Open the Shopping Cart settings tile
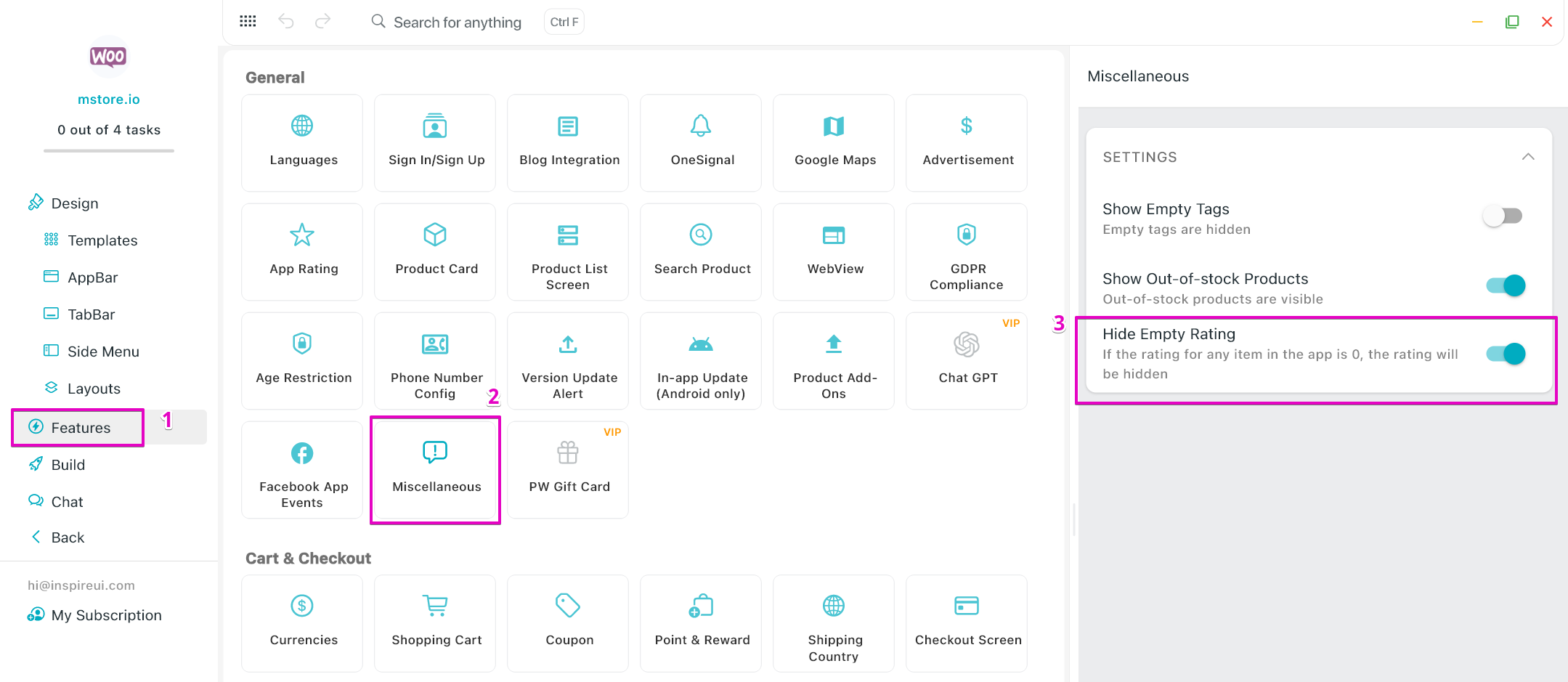 (435, 622)
